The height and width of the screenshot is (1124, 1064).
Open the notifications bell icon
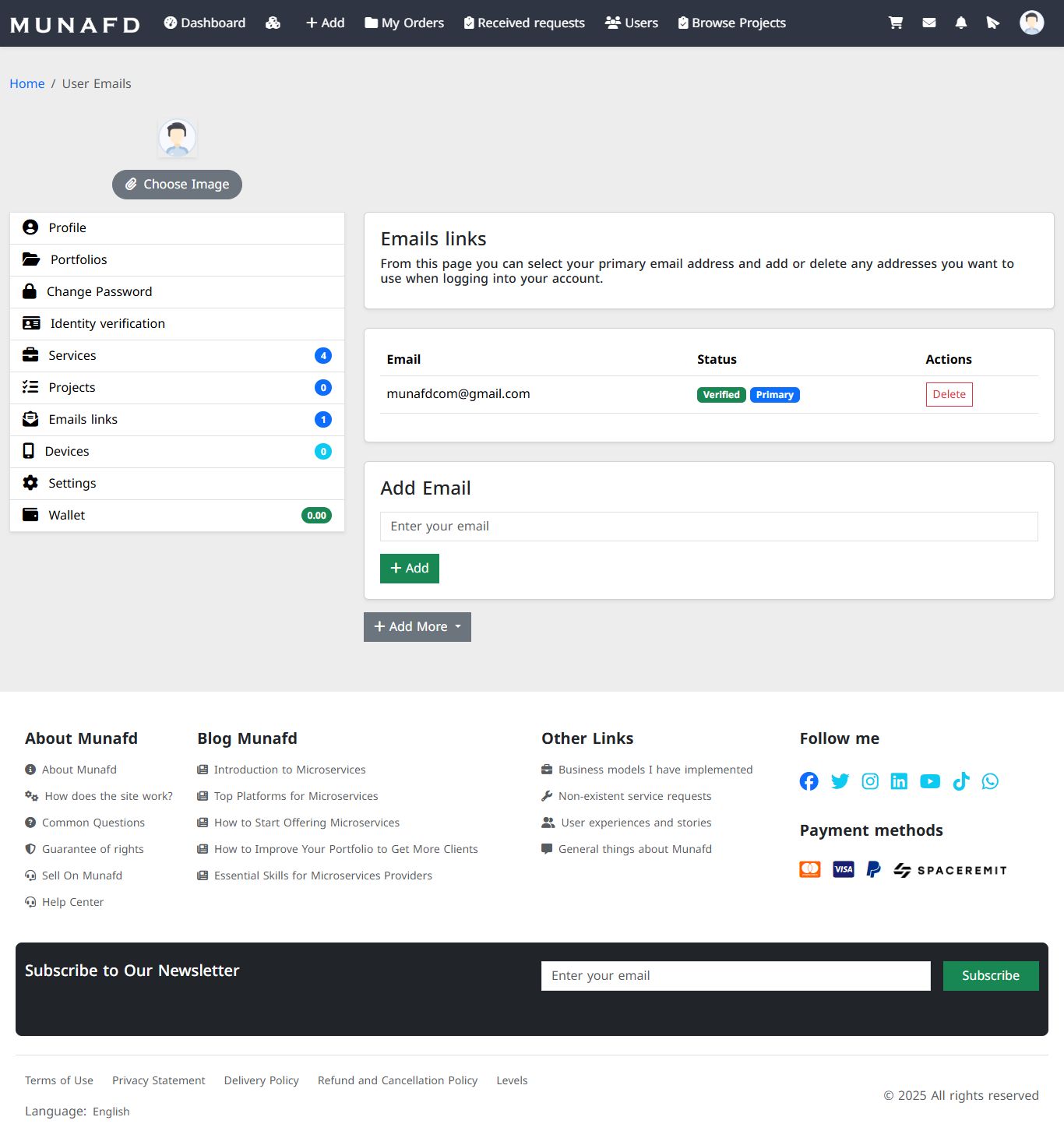coord(961,23)
